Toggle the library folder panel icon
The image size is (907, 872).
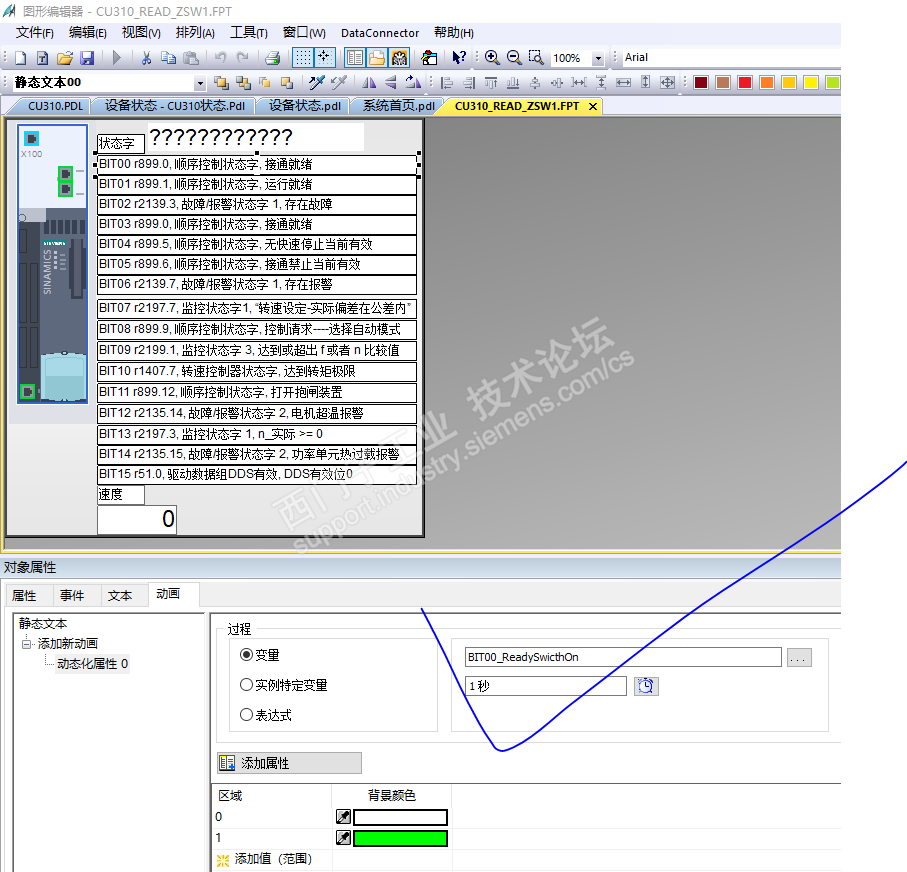click(x=377, y=57)
